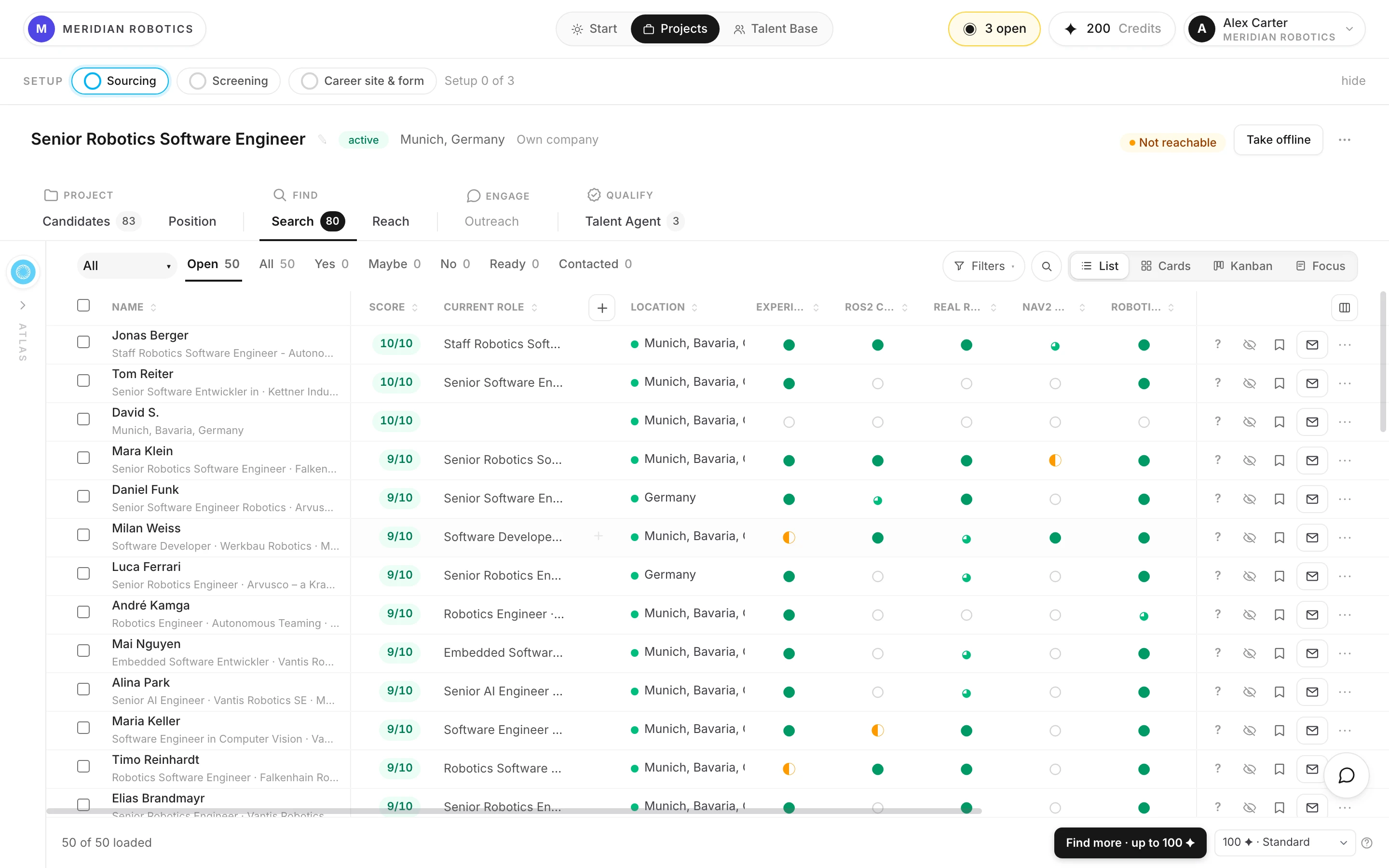Screen dimensions: 1389x868
Task: Open the column settings icon in the header
Action: pos(1344,308)
